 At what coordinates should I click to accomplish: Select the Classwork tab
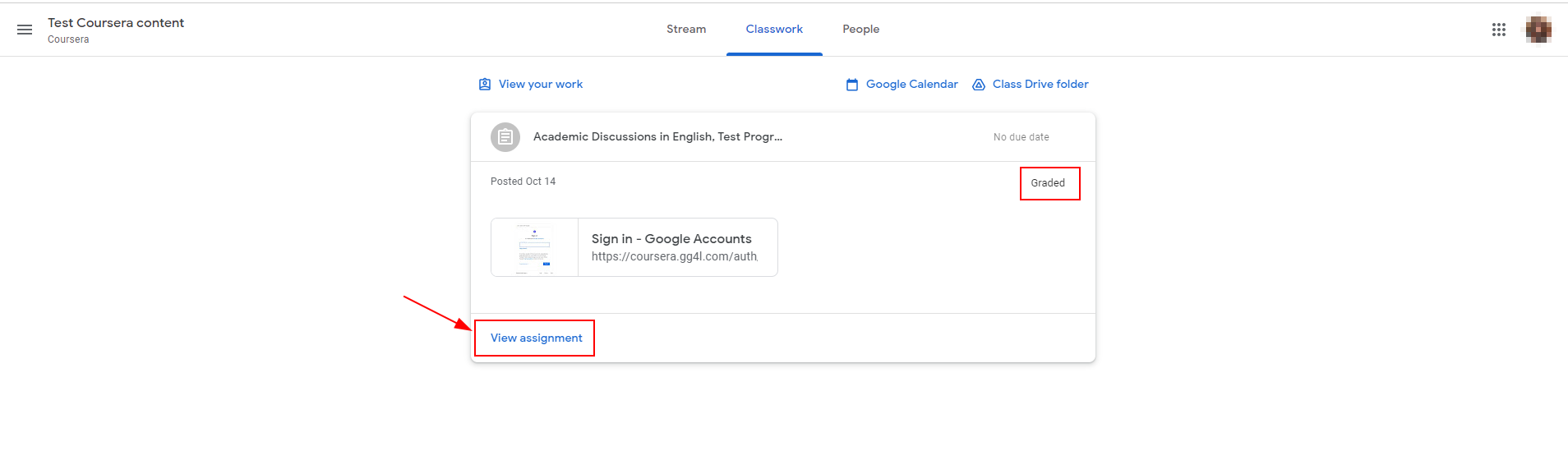tap(774, 30)
